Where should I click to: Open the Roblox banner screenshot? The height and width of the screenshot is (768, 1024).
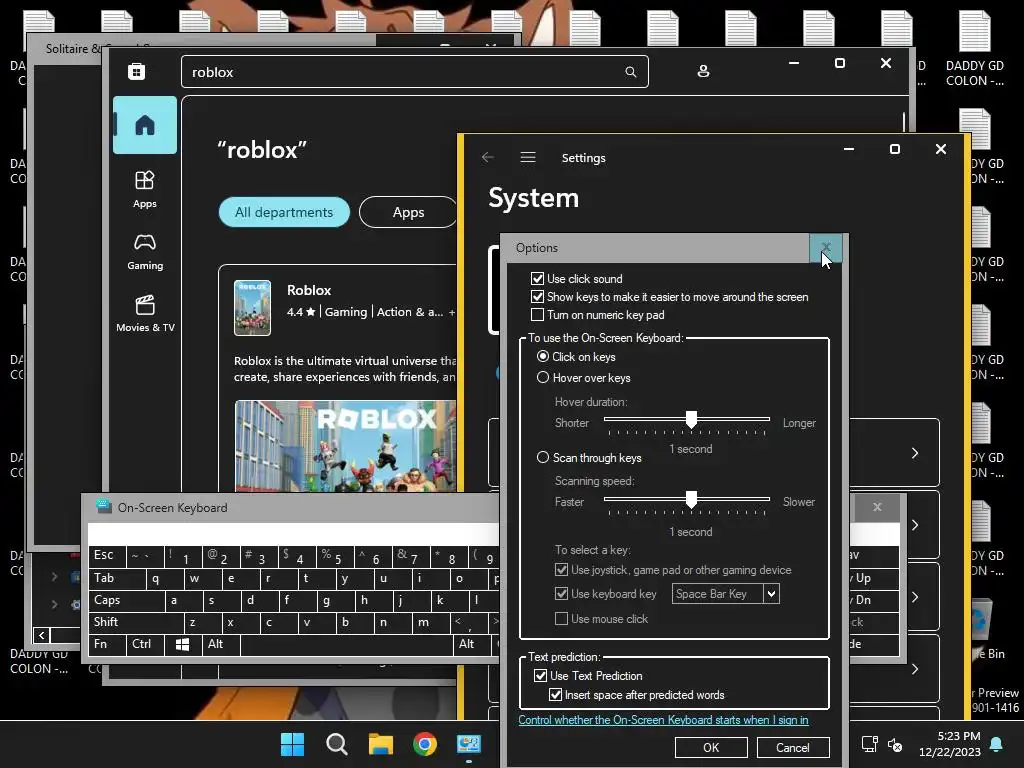345,445
